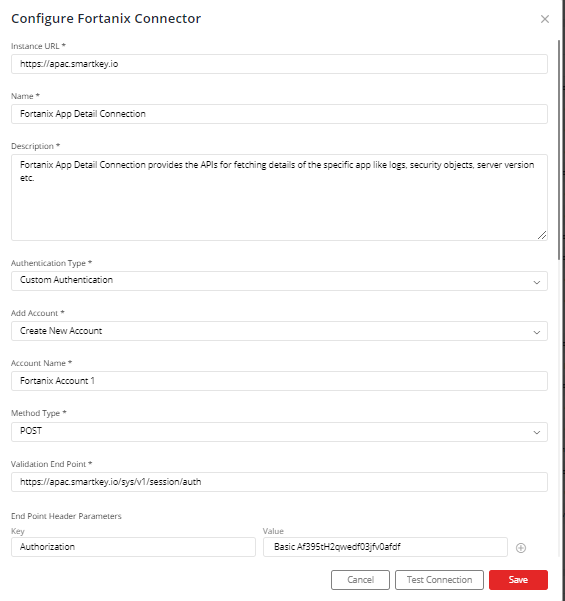Viewport: 565px width, 601px height.
Task: Cancel the connector configuration
Action: pos(360,580)
